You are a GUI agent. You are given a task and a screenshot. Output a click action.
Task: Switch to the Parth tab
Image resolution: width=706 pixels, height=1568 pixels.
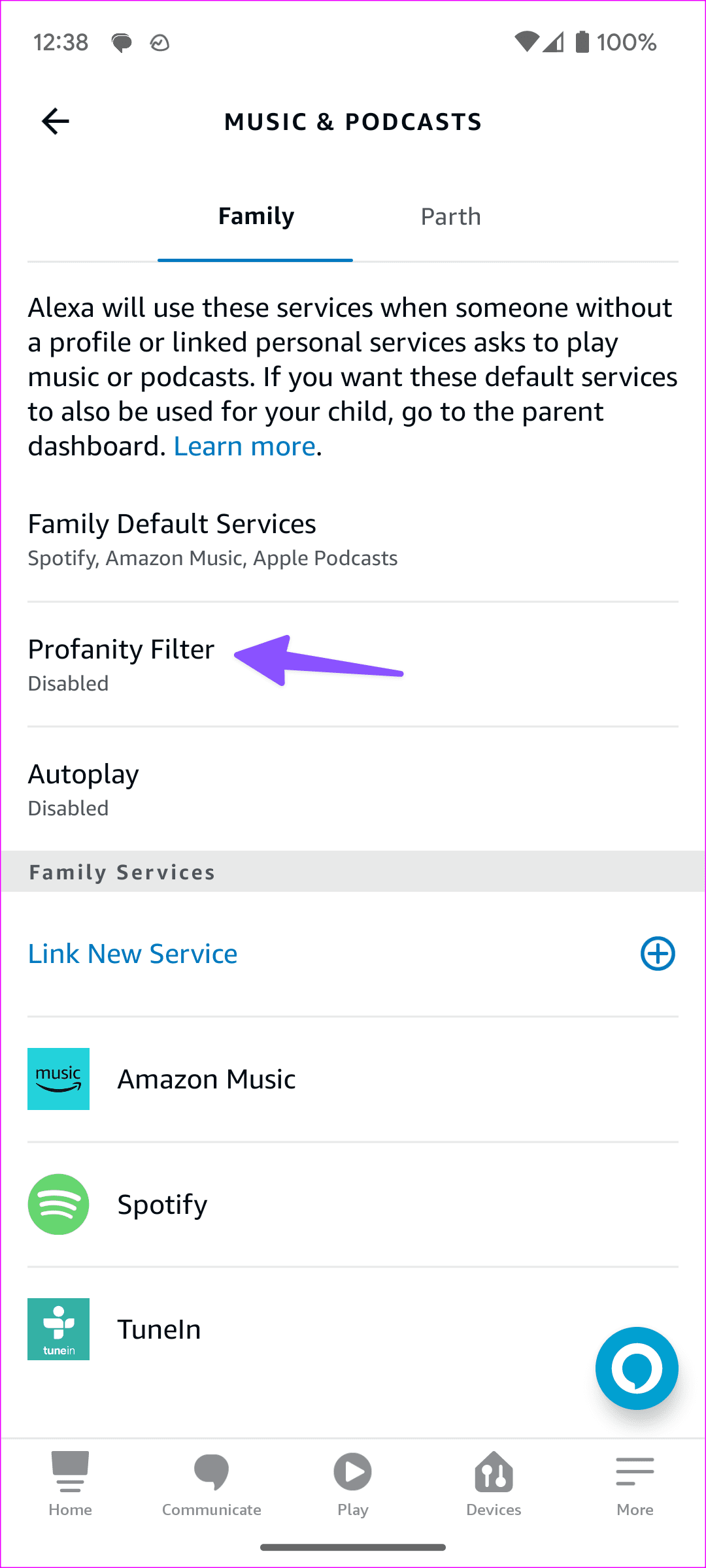point(450,217)
